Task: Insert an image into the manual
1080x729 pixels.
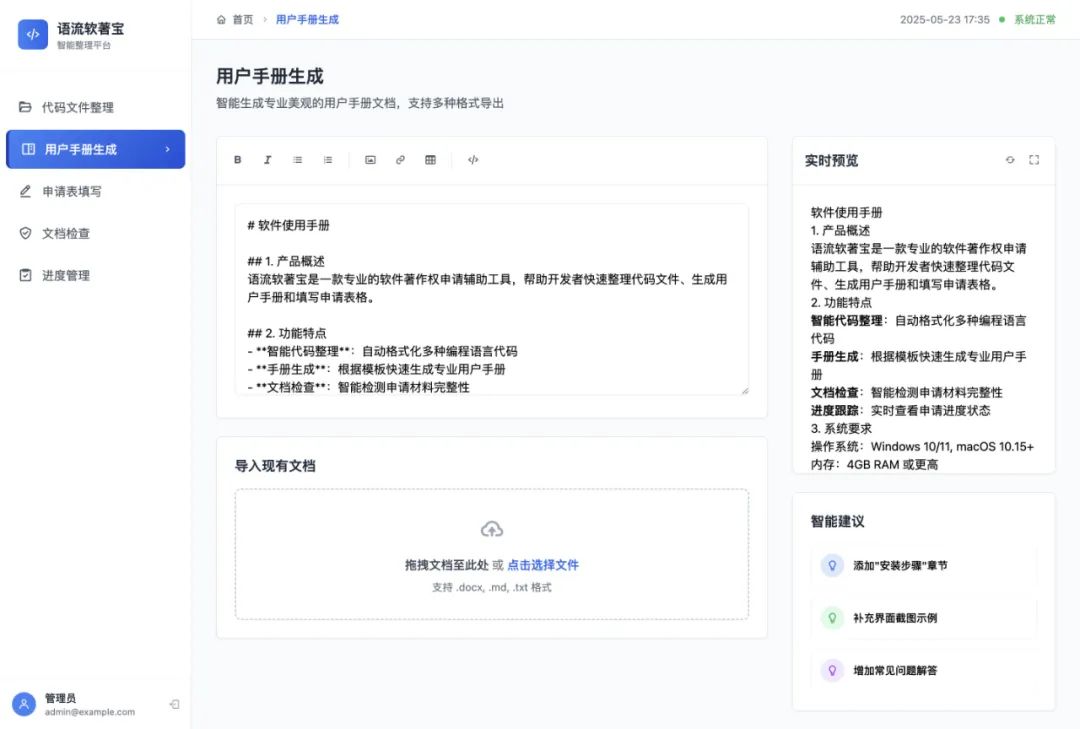Action: tap(370, 159)
